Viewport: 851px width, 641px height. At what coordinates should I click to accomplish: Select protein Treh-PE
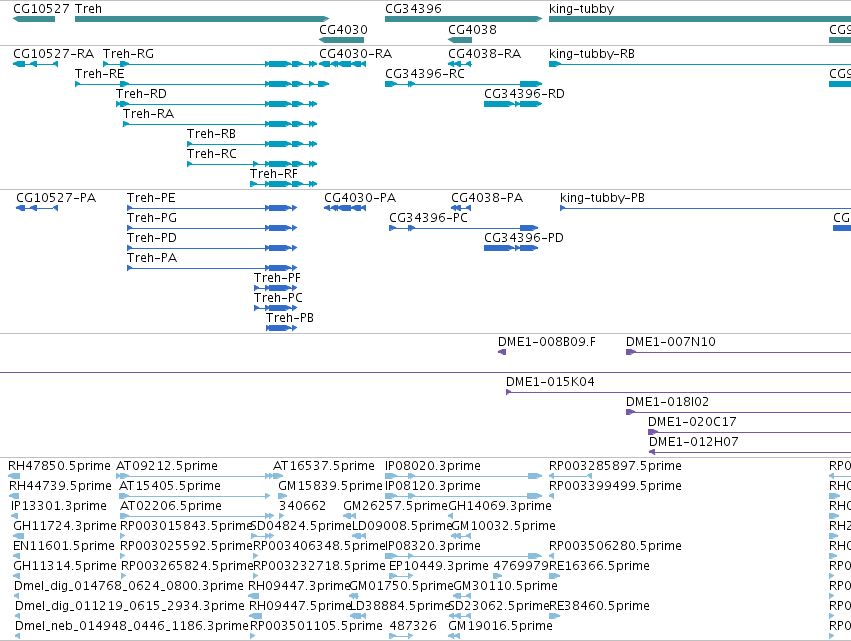[212, 208]
